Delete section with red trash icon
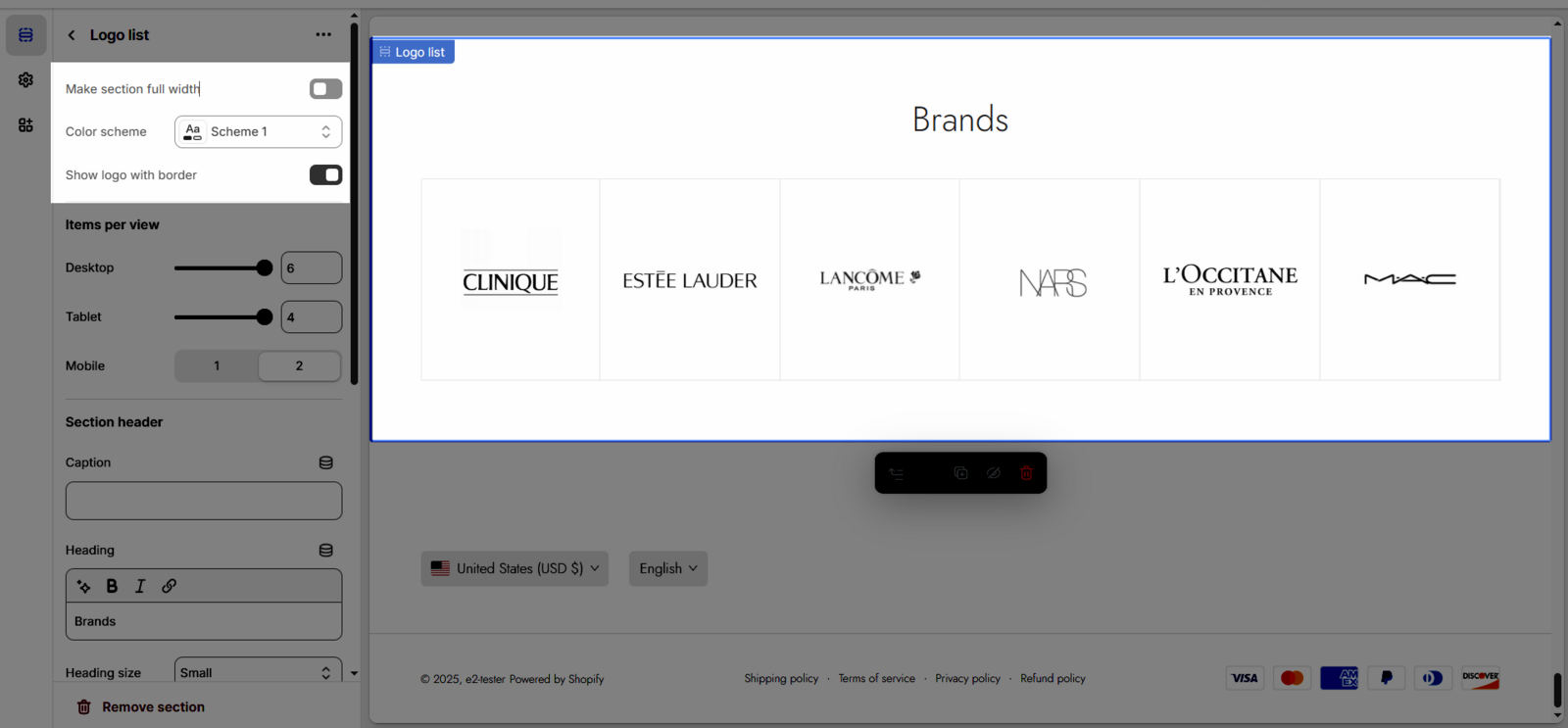1568x728 pixels. (x=1026, y=473)
